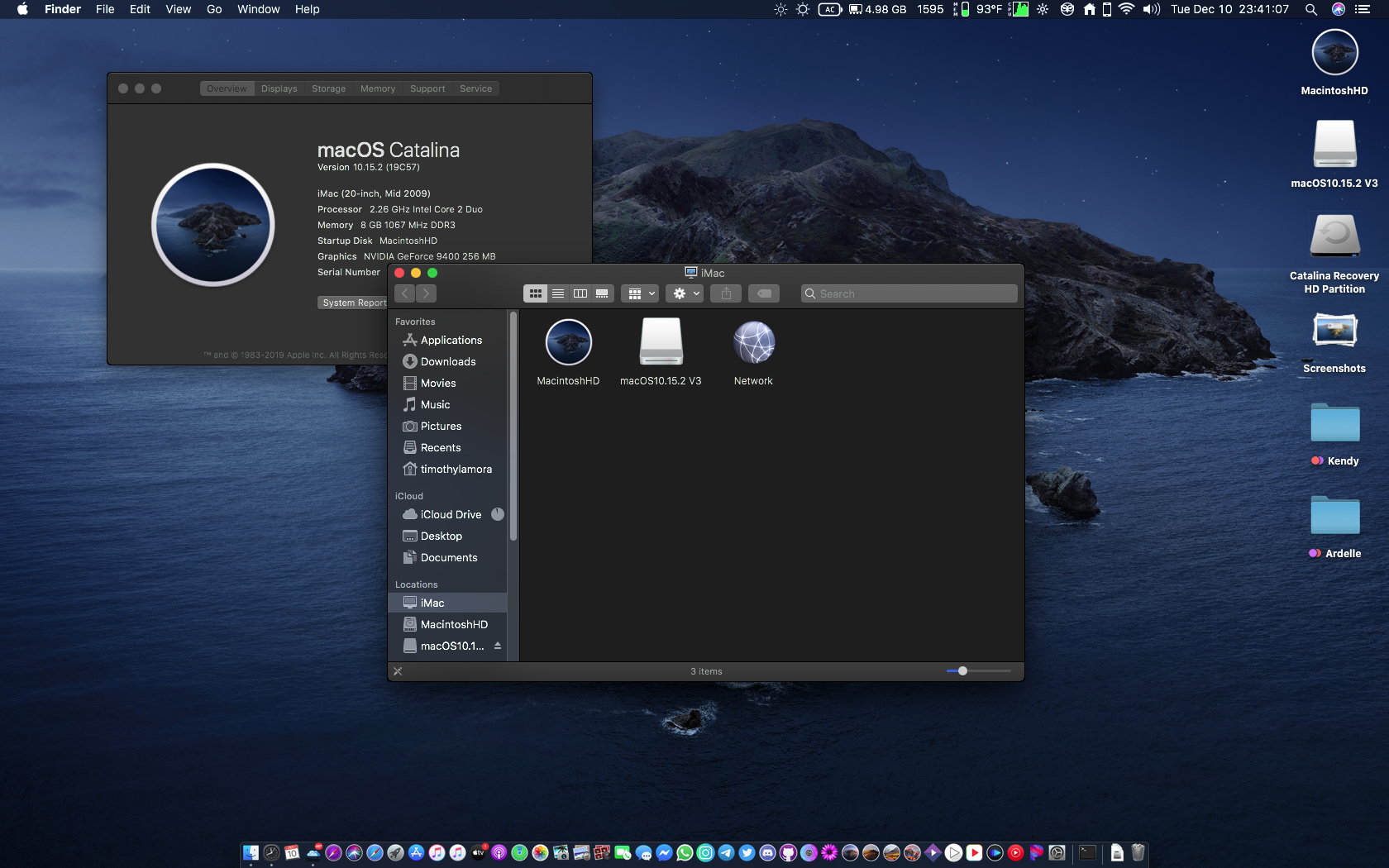Image resolution: width=1389 pixels, height=868 pixels.
Task: Select macOS10.15.2 V3 drive in Finder
Action: [661, 352]
